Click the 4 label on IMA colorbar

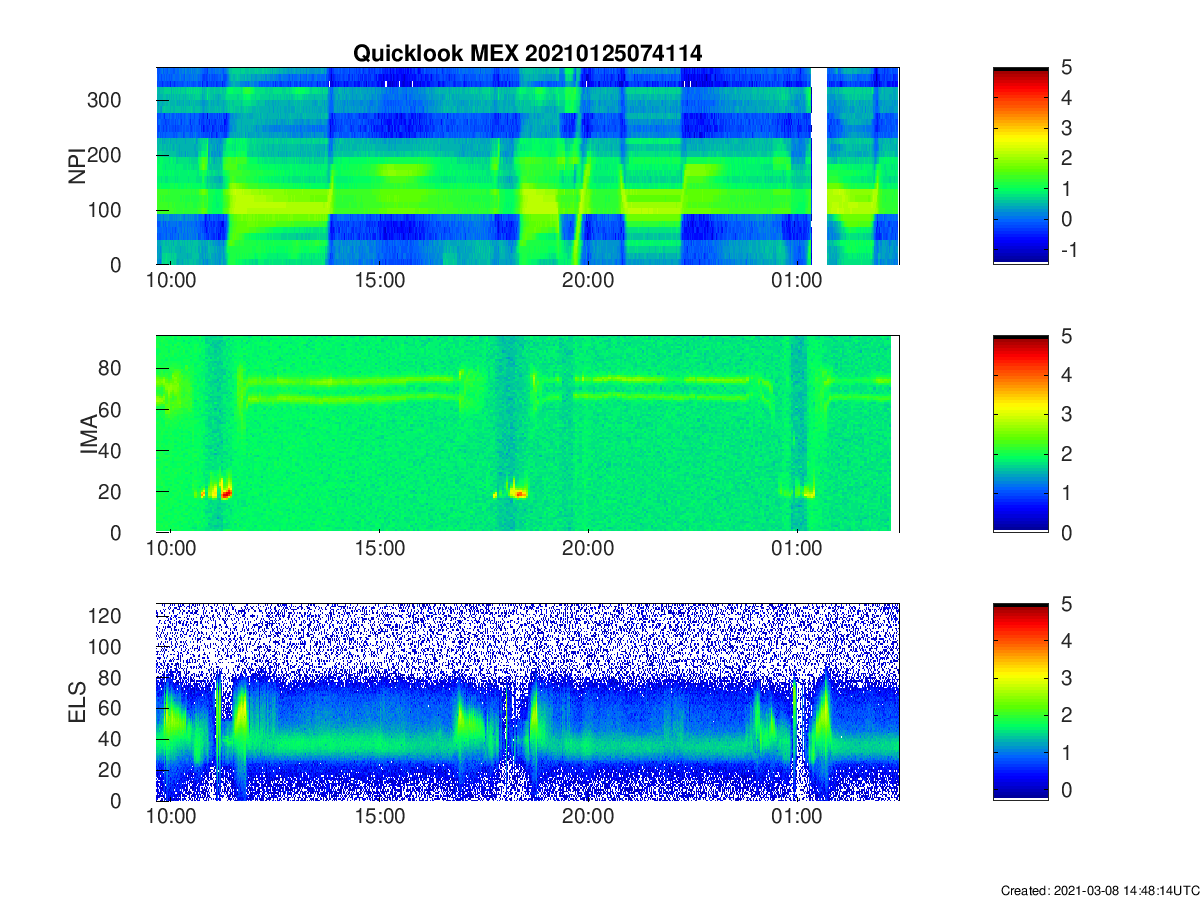point(1065,375)
